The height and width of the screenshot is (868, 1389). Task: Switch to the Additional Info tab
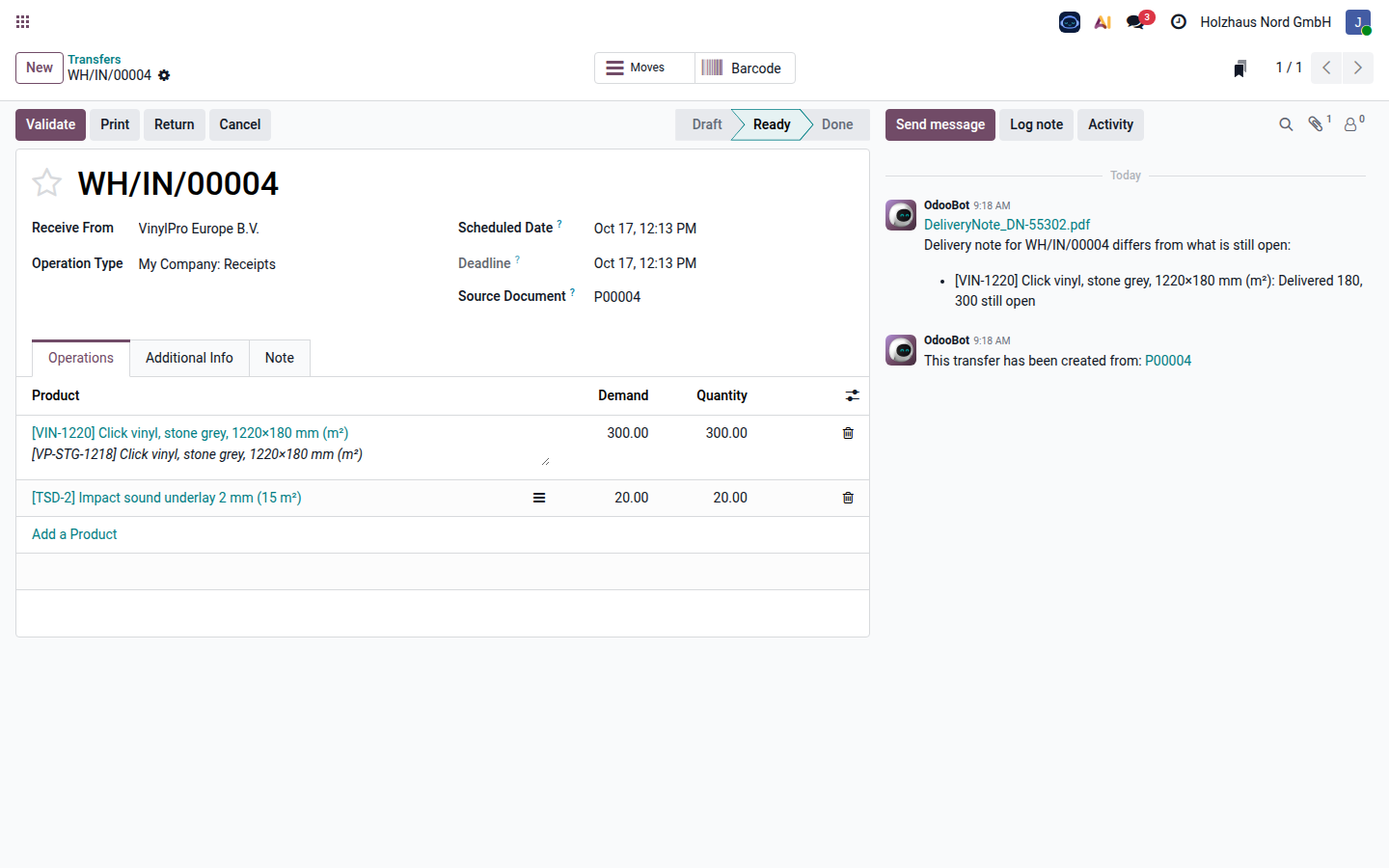pyautogui.click(x=189, y=358)
